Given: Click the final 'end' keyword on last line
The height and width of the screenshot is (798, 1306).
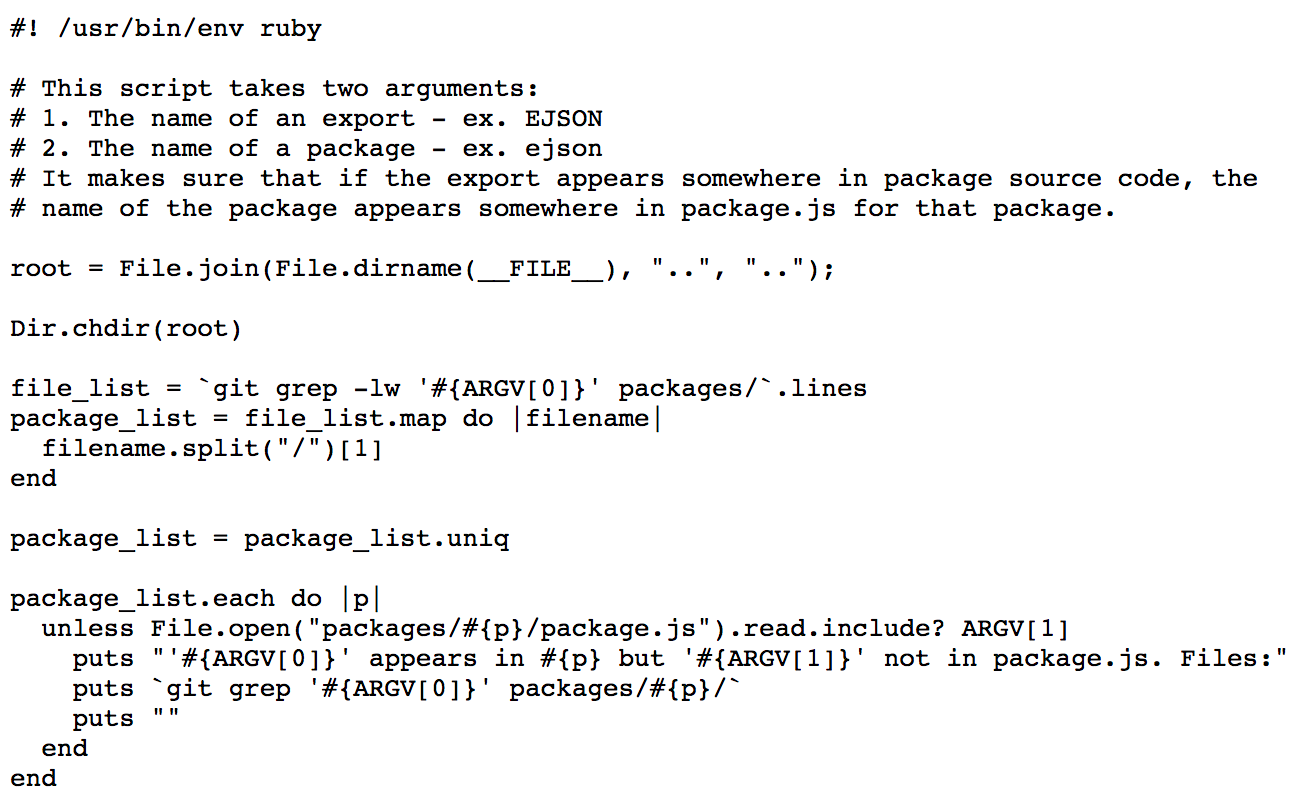Looking at the screenshot, I should click(x=33, y=778).
